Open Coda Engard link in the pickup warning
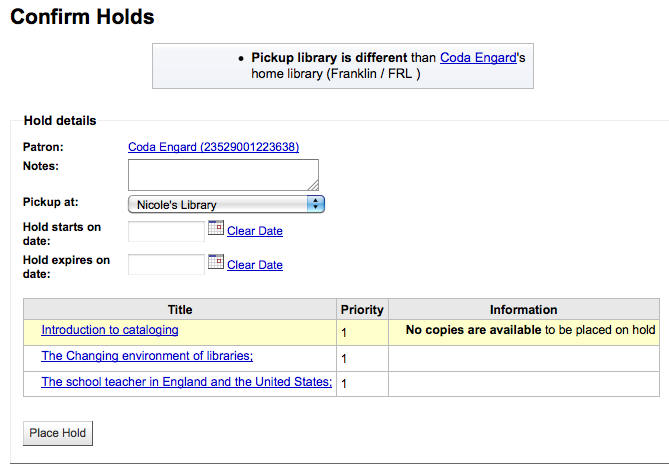 pos(478,58)
